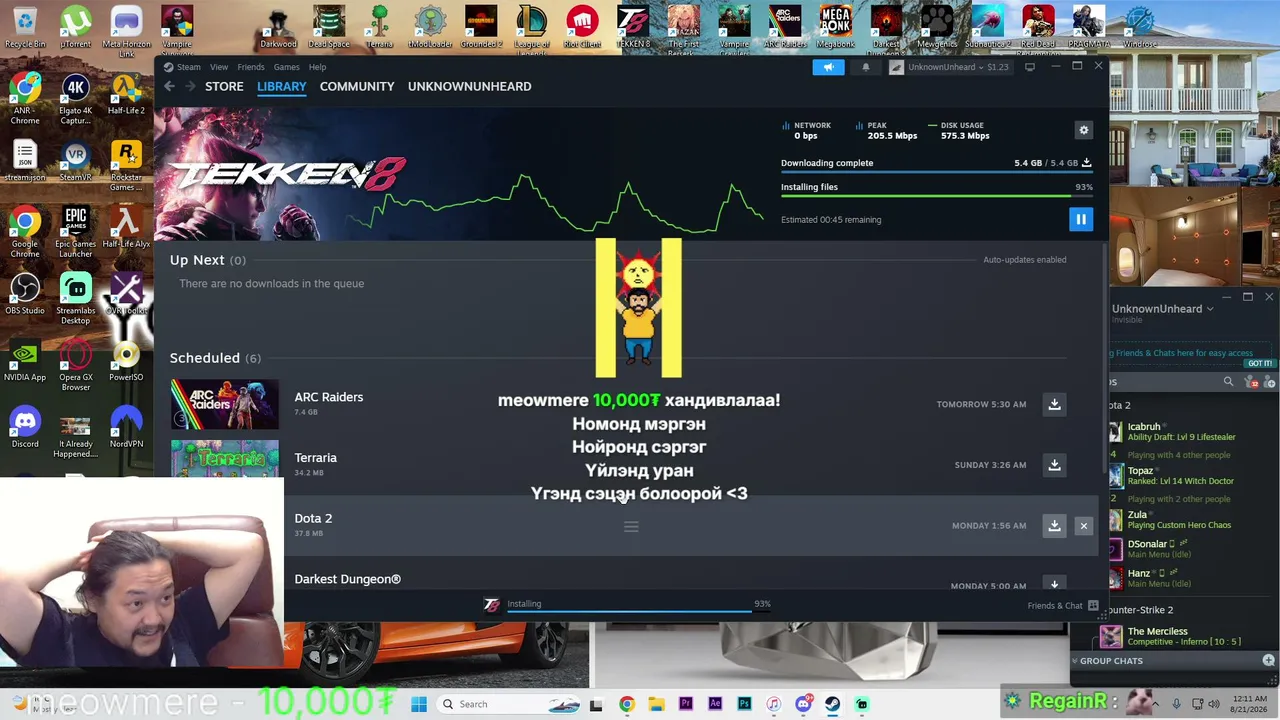
Task: Enter Steam Big Picture mode
Action: pos(1030,67)
